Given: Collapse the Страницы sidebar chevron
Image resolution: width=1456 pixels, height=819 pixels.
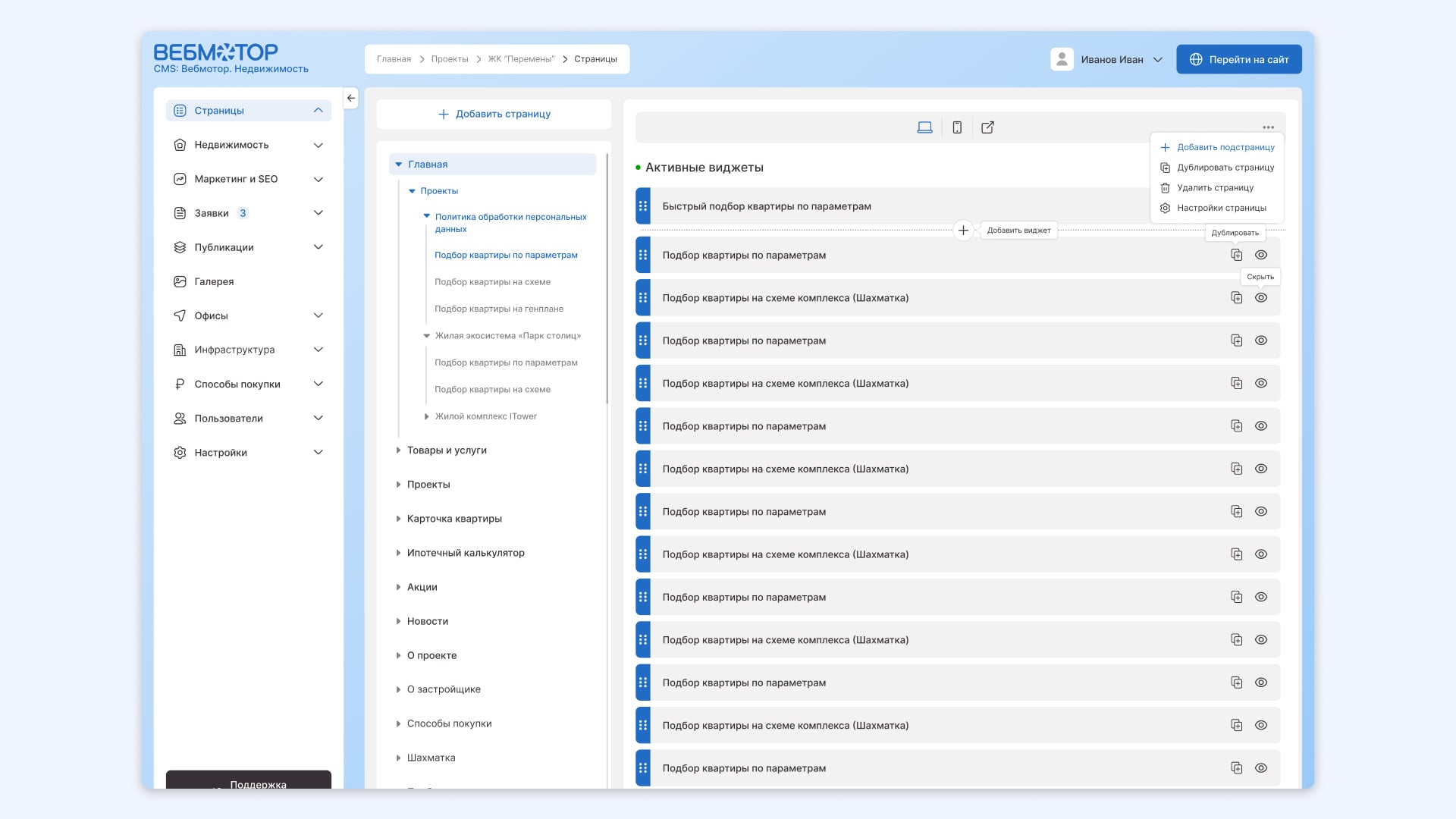Looking at the screenshot, I should pyautogui.click(x=318, y=111).
